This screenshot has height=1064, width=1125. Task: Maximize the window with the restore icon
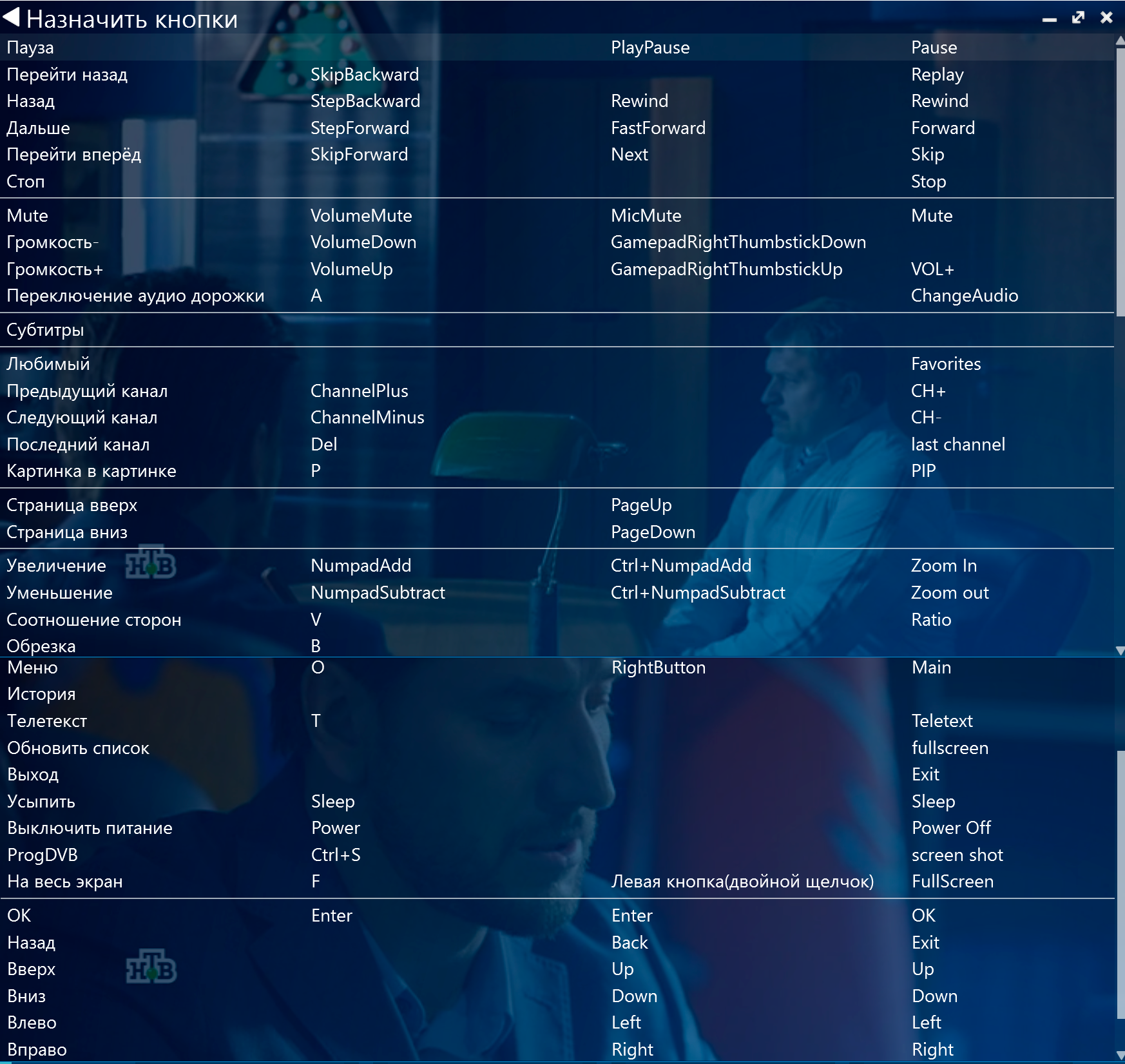[x=1078, y=17]
